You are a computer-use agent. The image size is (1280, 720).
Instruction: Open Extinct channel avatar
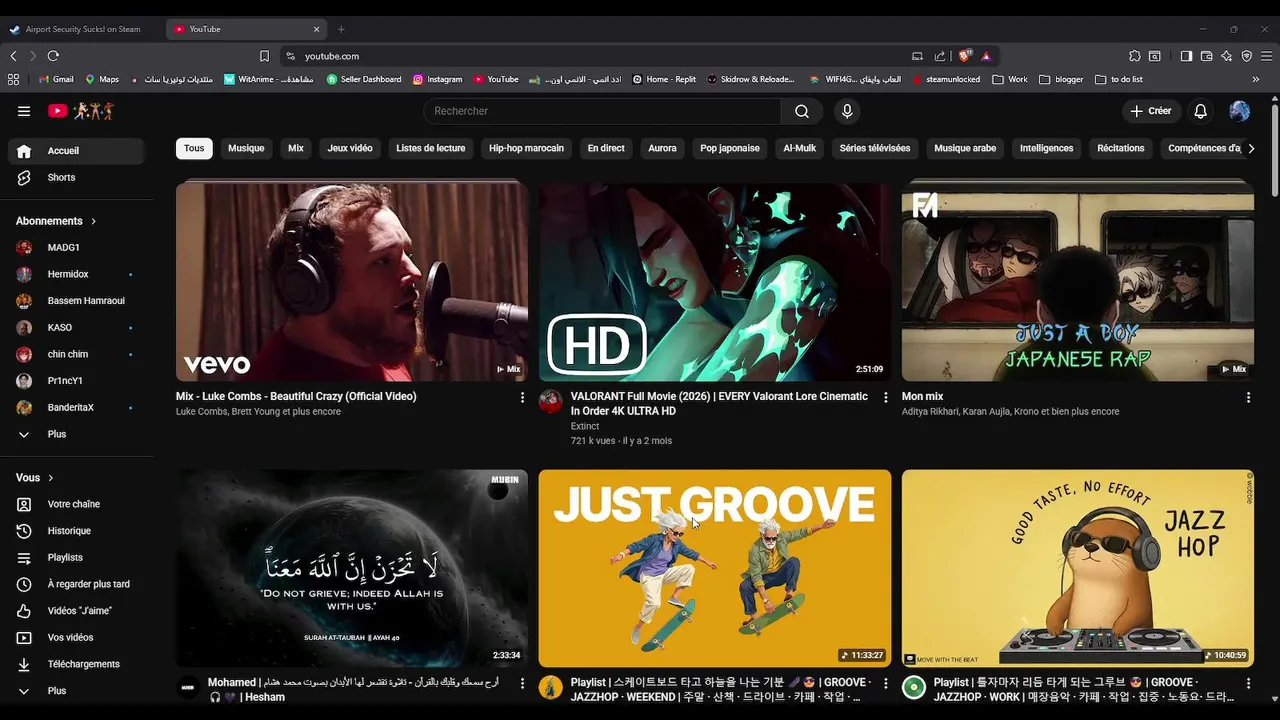point(551,402)
